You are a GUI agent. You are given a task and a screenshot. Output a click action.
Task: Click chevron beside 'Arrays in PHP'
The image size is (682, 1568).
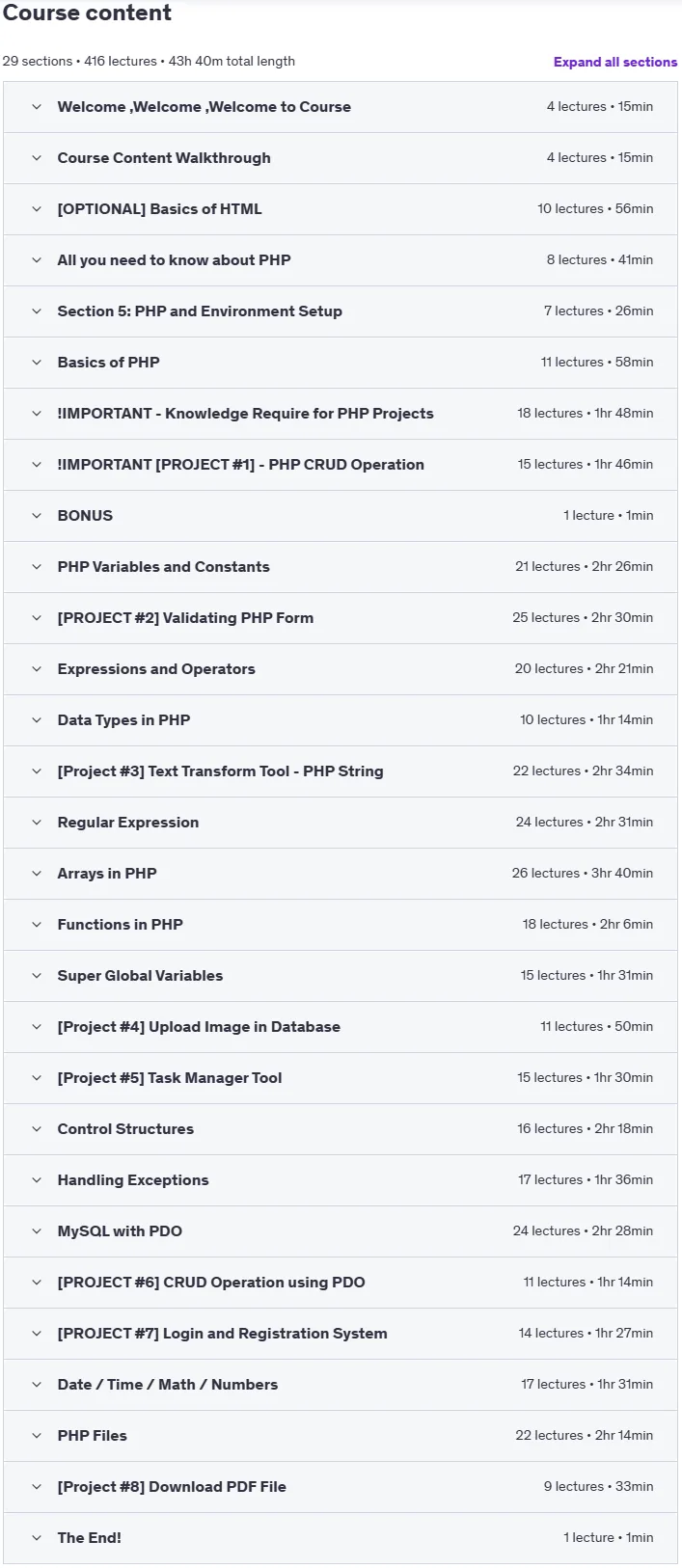click(37, 874)
